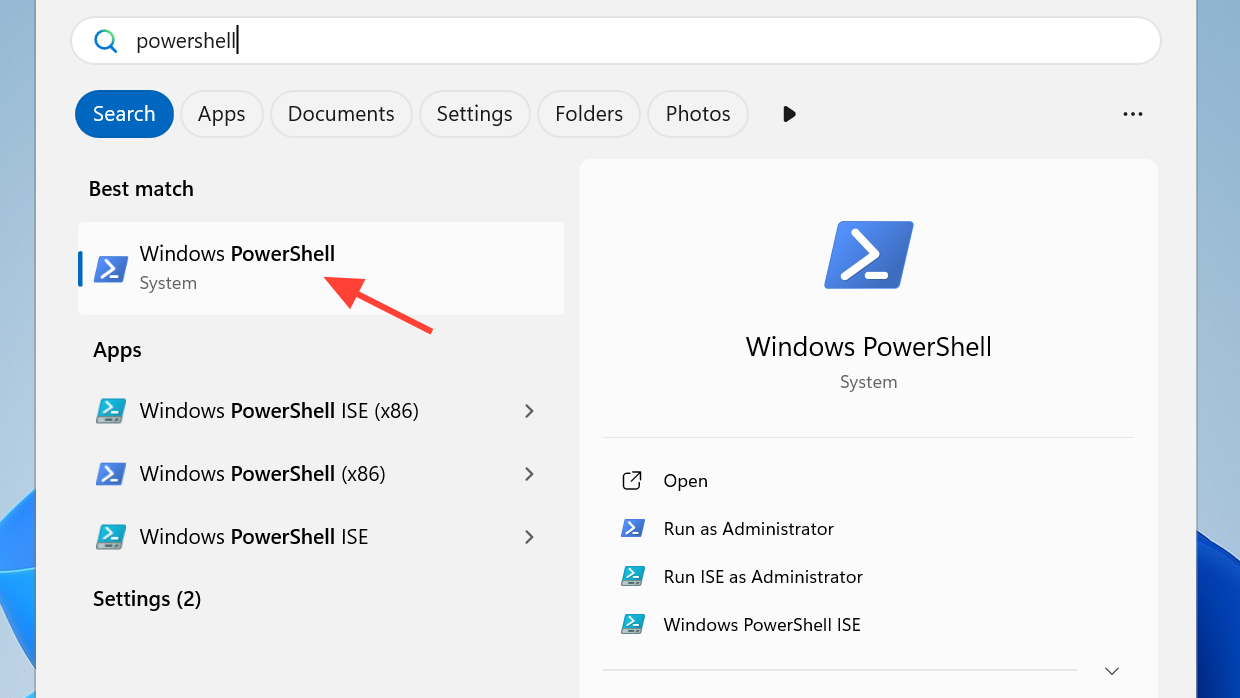Image resolution: width=1240 pixels, height=698 pixels.
Task: Click the Windows PowerShell ISE (x86) icon
Action: click(110, 411)
